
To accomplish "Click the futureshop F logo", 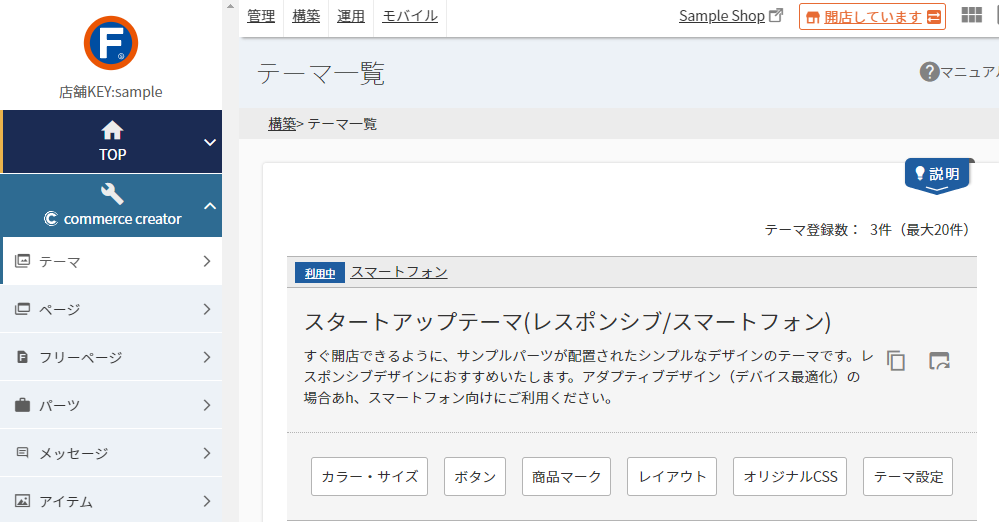I will tap(111, 43).
